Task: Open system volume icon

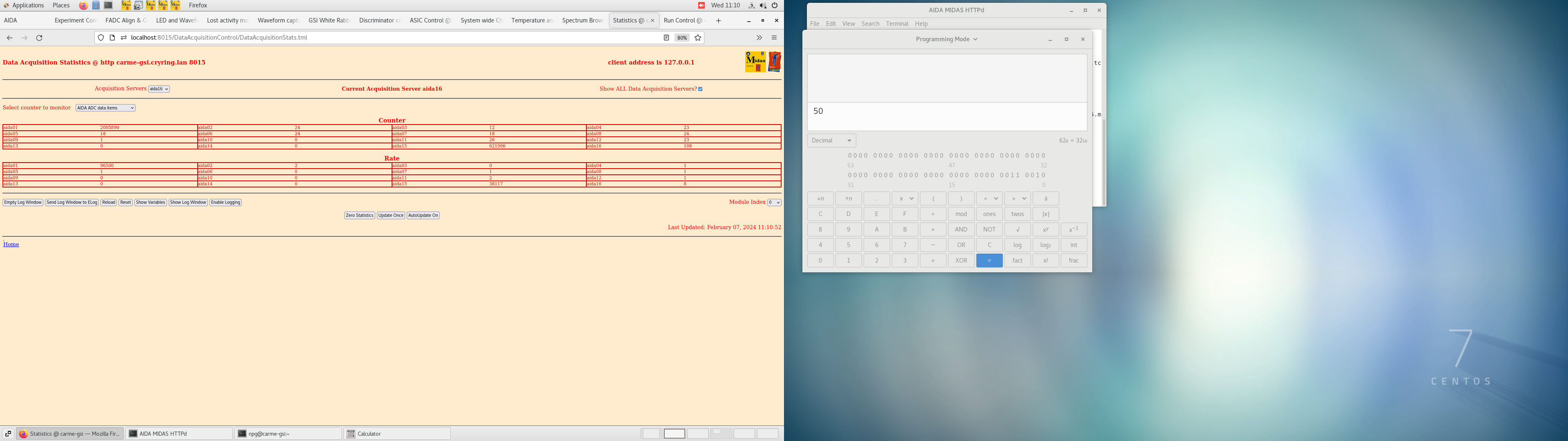Action: coord(763,5)
